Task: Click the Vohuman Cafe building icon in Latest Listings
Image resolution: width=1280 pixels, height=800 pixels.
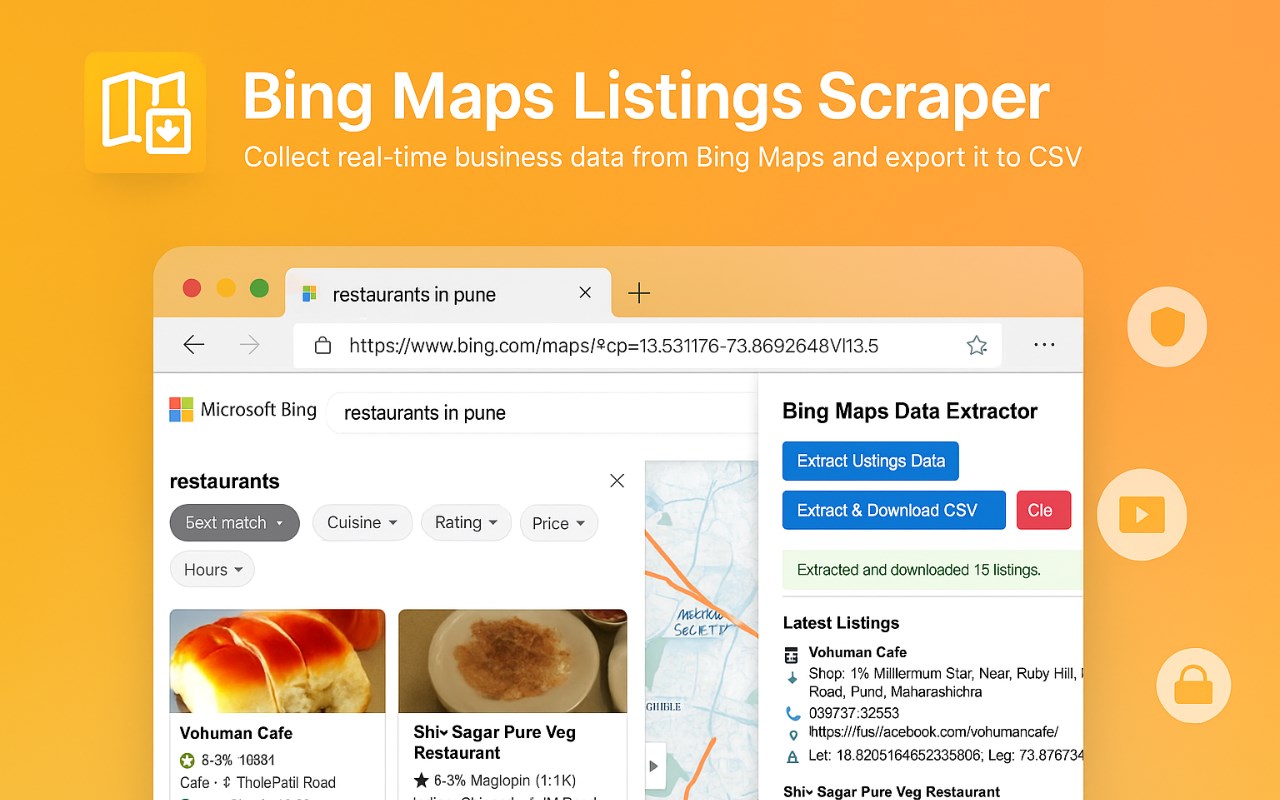Action: [791, 655]
